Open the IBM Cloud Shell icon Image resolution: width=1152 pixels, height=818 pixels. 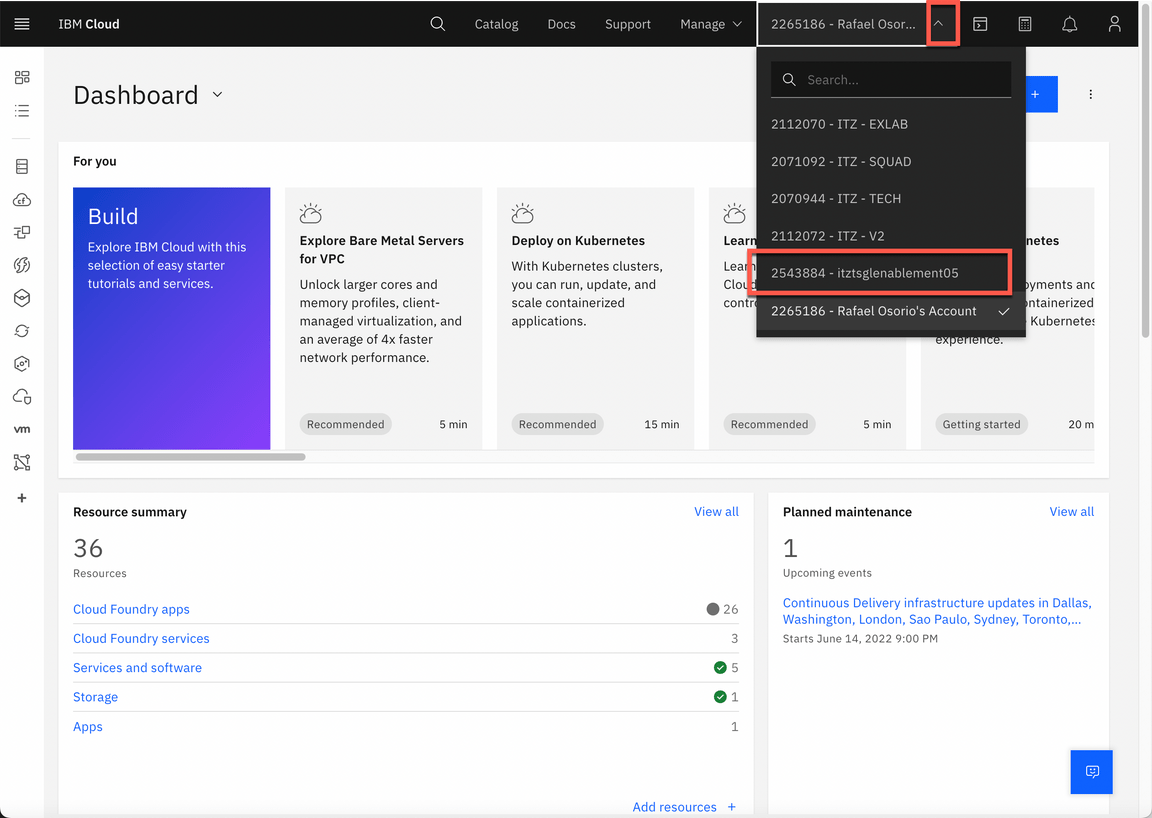click(980, 24)
